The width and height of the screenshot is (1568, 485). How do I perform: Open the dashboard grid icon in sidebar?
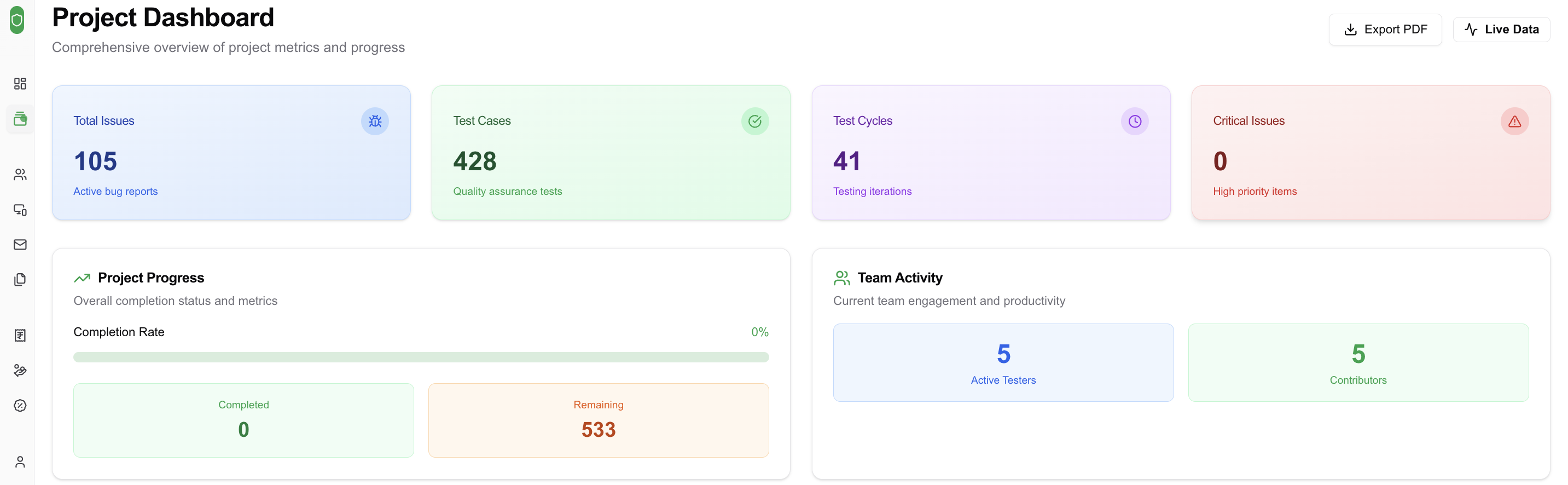[20, 83]
